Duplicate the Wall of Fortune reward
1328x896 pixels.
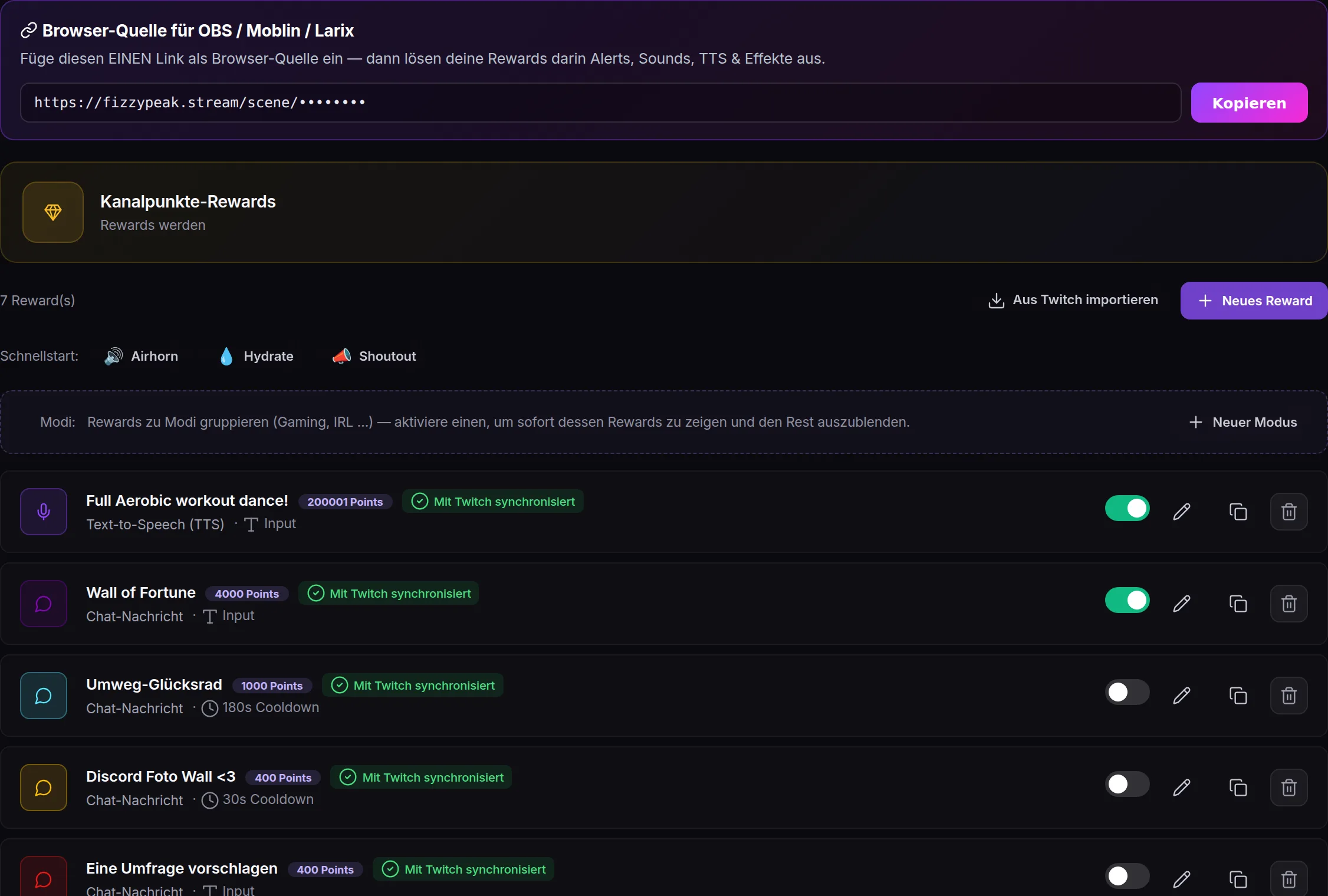[1238, 604]
